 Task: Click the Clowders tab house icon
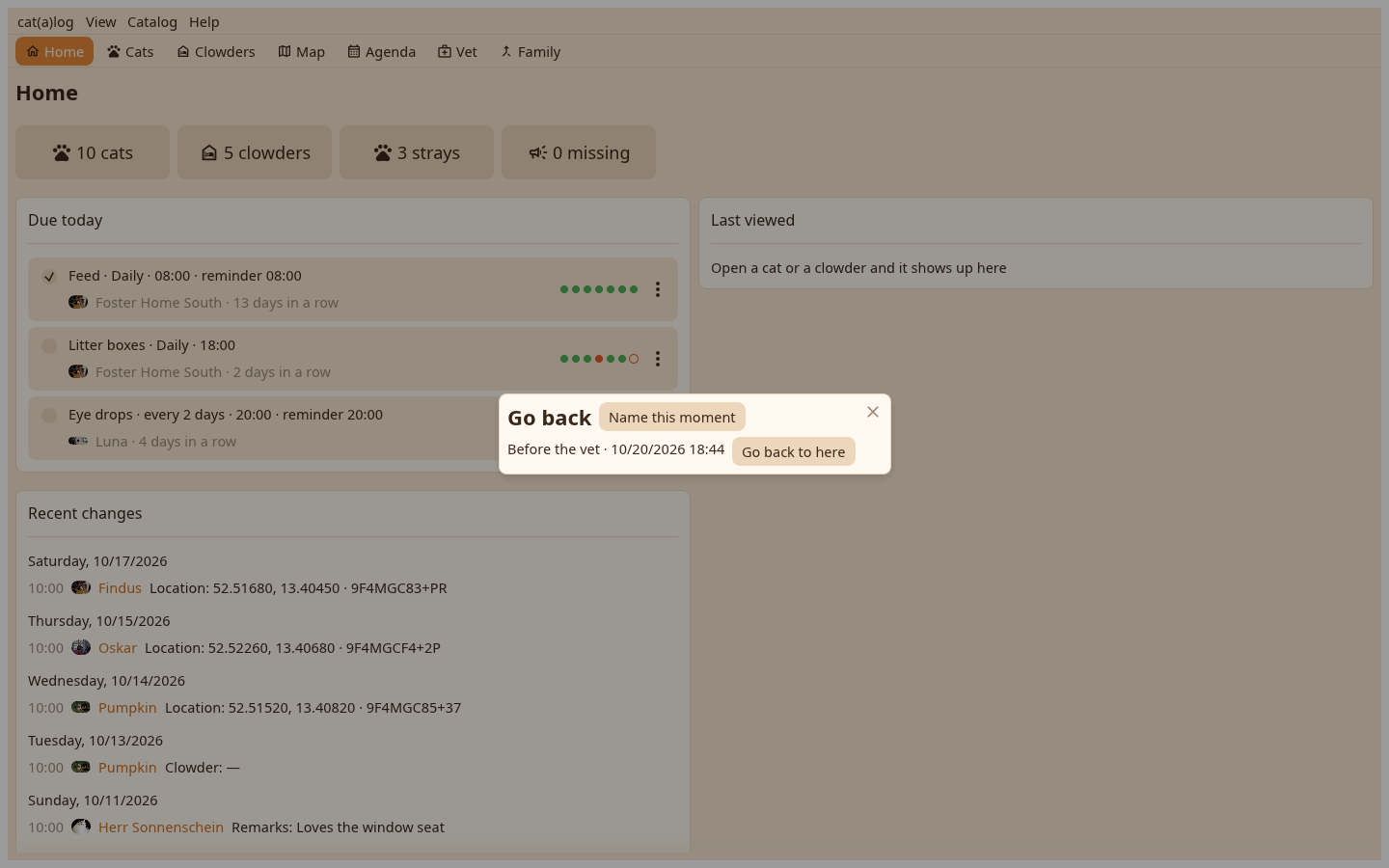pyautogui.click(x=183, y=51)
